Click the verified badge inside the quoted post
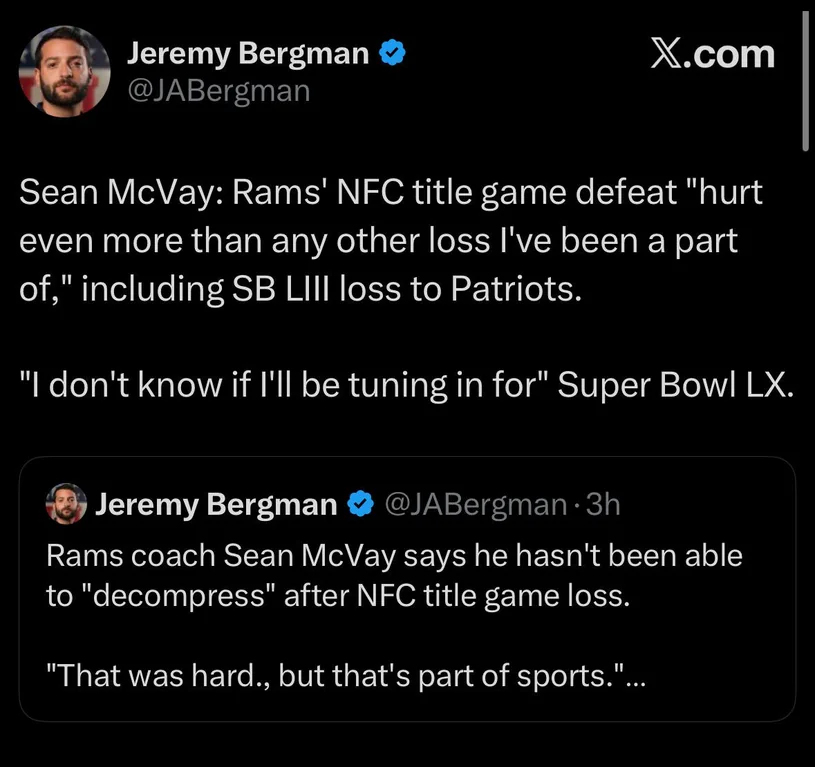815x767 pixels. (x=359, y=505)
